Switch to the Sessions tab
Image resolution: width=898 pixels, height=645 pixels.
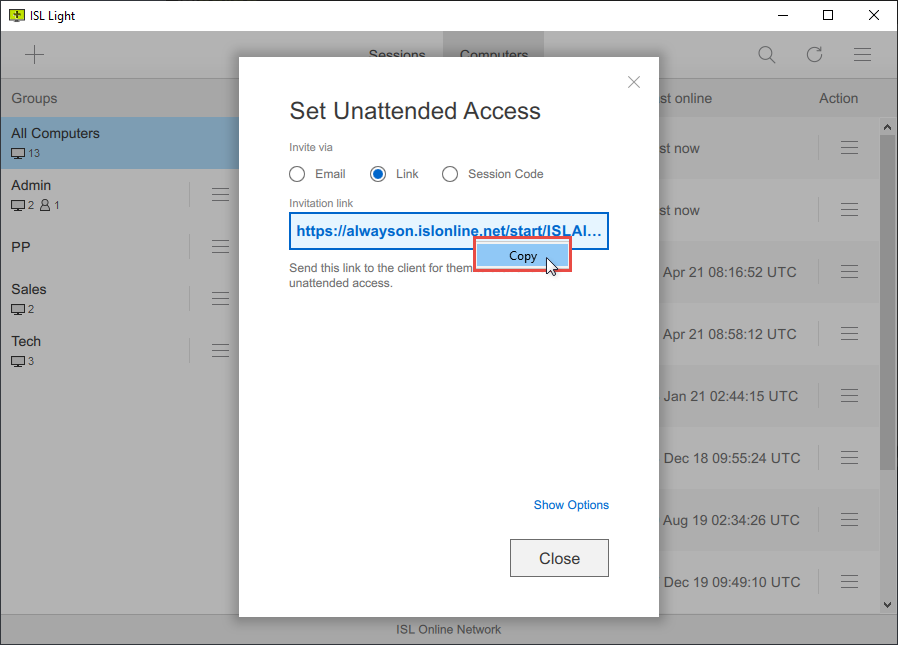pyautogui.click(x=397, y=55)
